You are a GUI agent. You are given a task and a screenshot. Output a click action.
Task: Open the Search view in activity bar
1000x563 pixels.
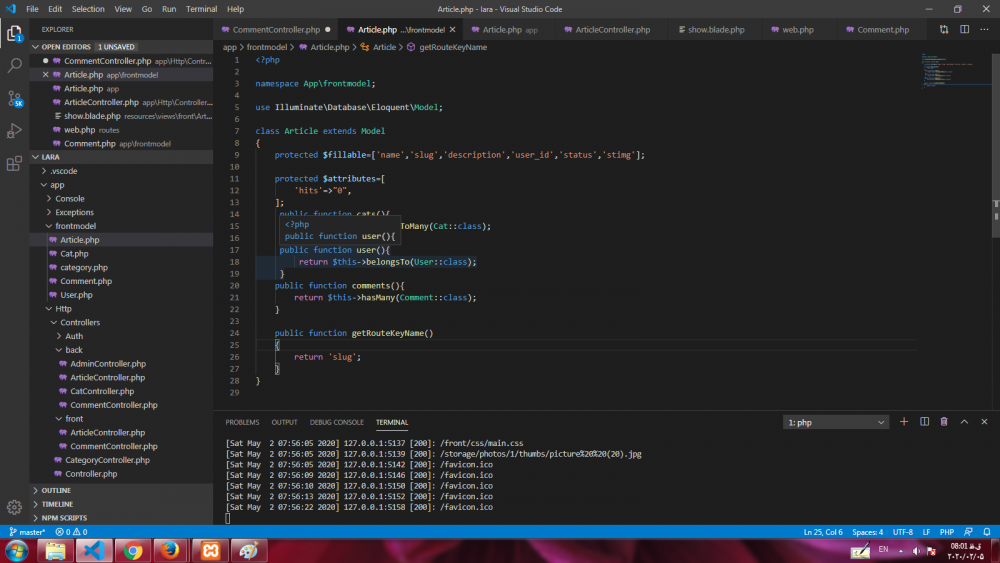(x=15, y=65)
